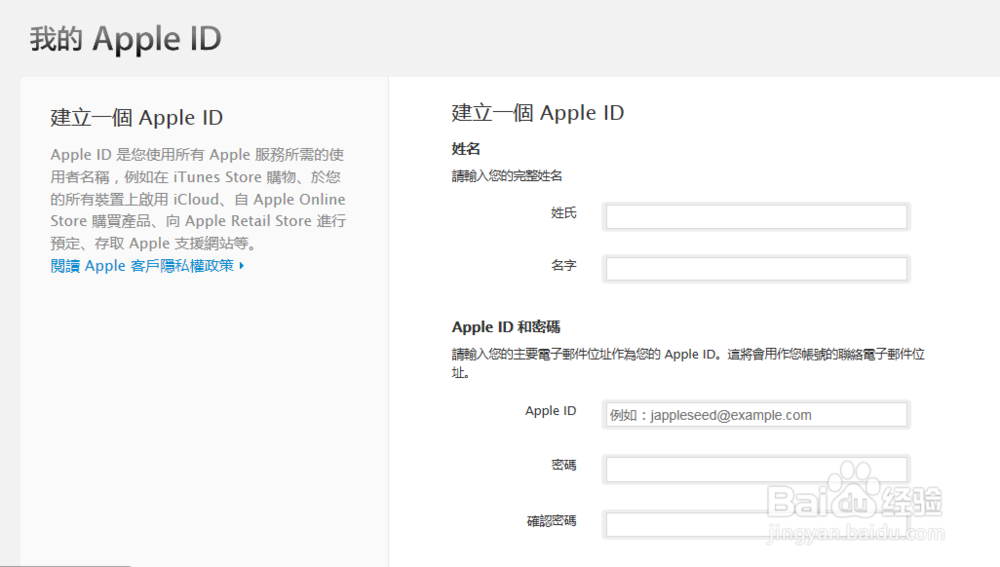The image size is (1000, 567).
Task: Click the left sidebar heading 建立一個 Apple ID
Action: tap(136, 117)
